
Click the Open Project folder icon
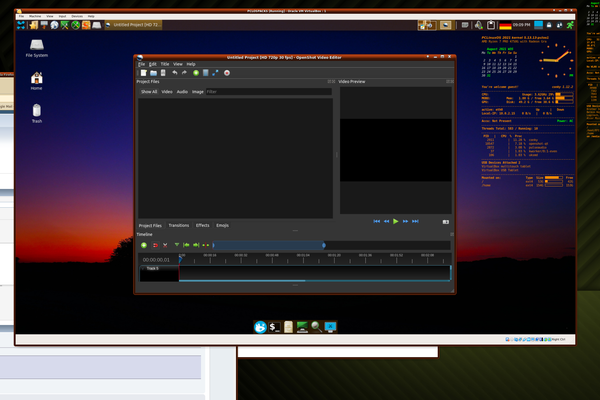pyautogui.click(x=152, y=73)
